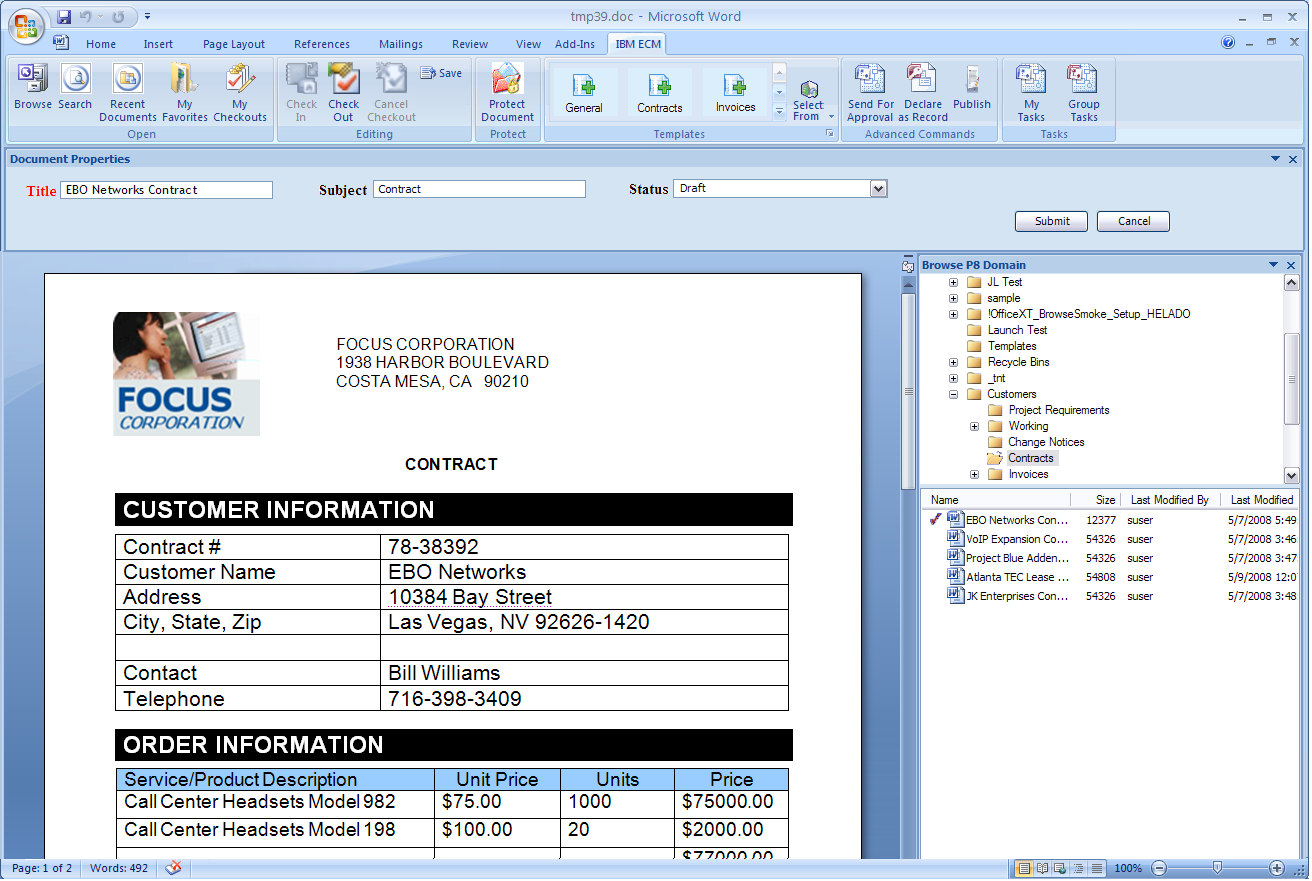The height and width of the screenshot is (881, 1312).
Task: Click the Publish icon
Action: pyautogui.click(x=972, y=87)
